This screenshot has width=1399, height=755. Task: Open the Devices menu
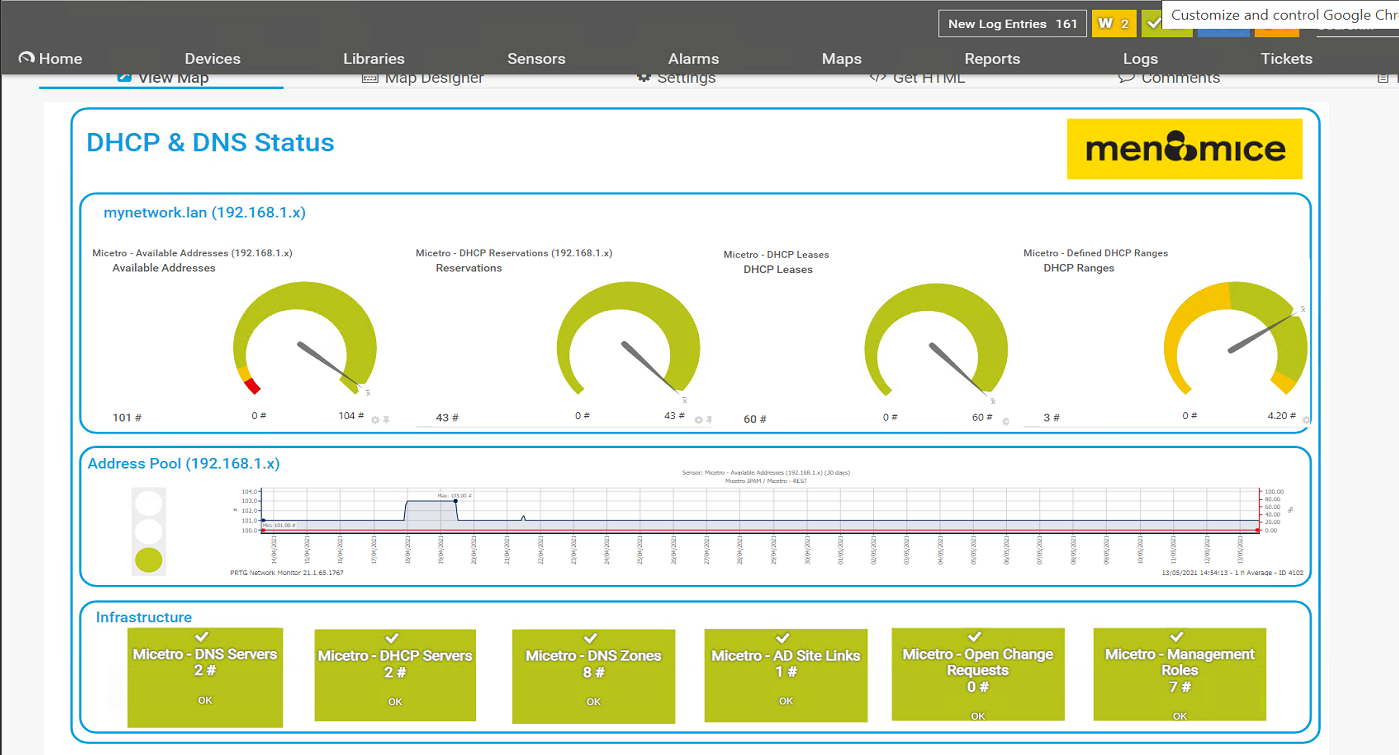pos(212,59)
